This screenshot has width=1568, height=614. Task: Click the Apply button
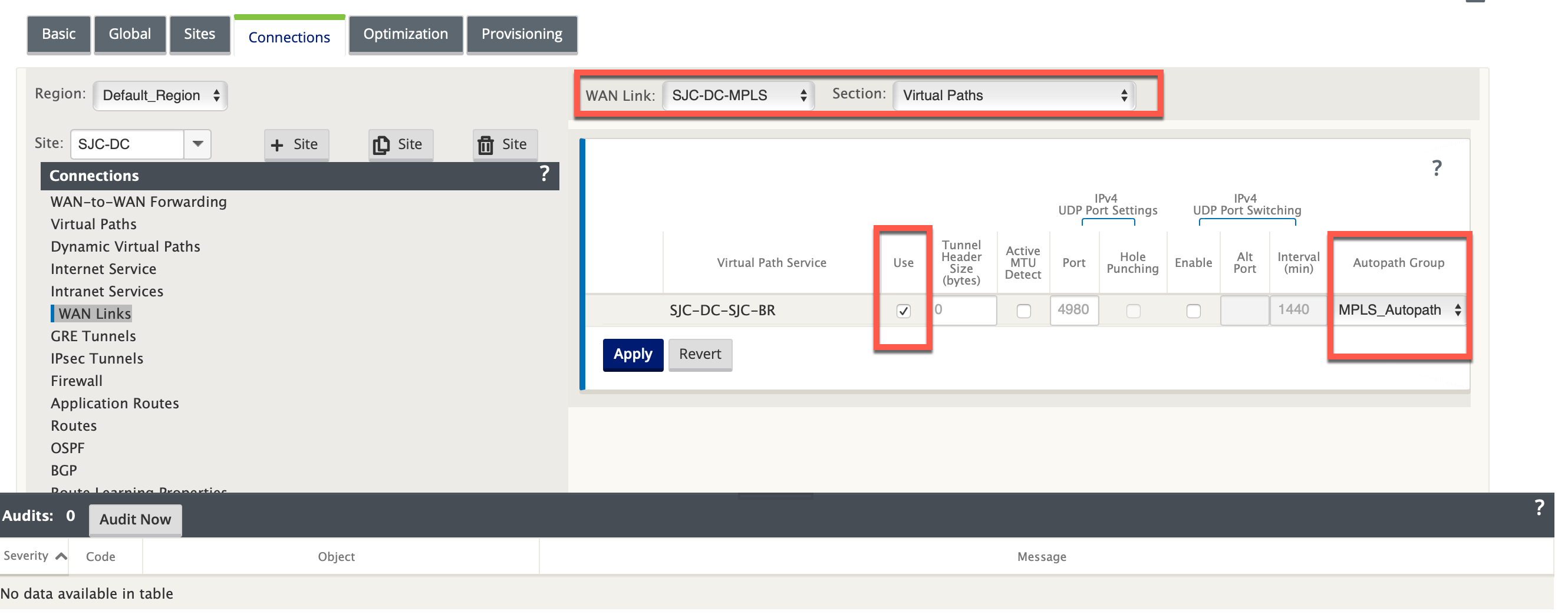(633, 355)
